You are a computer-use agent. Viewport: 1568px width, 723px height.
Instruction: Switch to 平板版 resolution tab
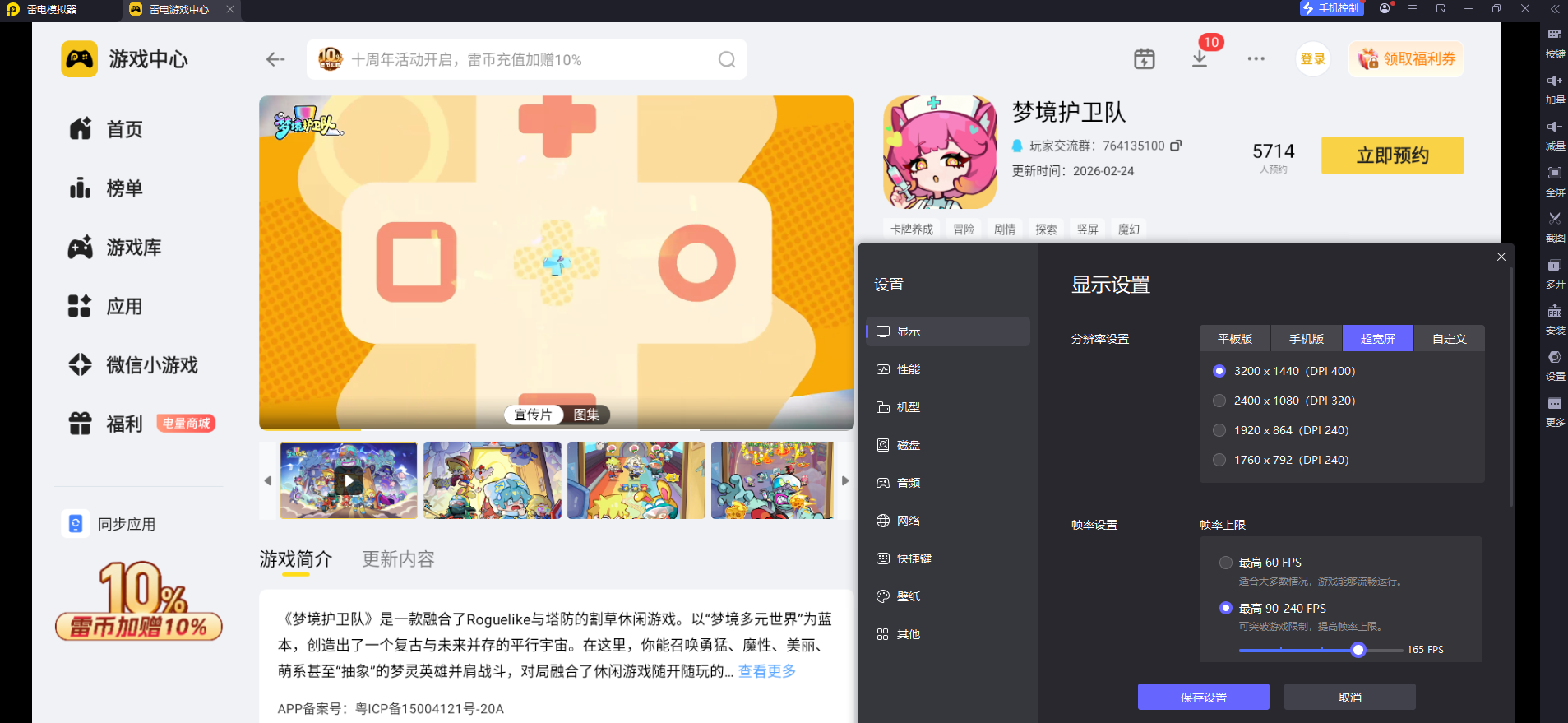pos(1235,339)
